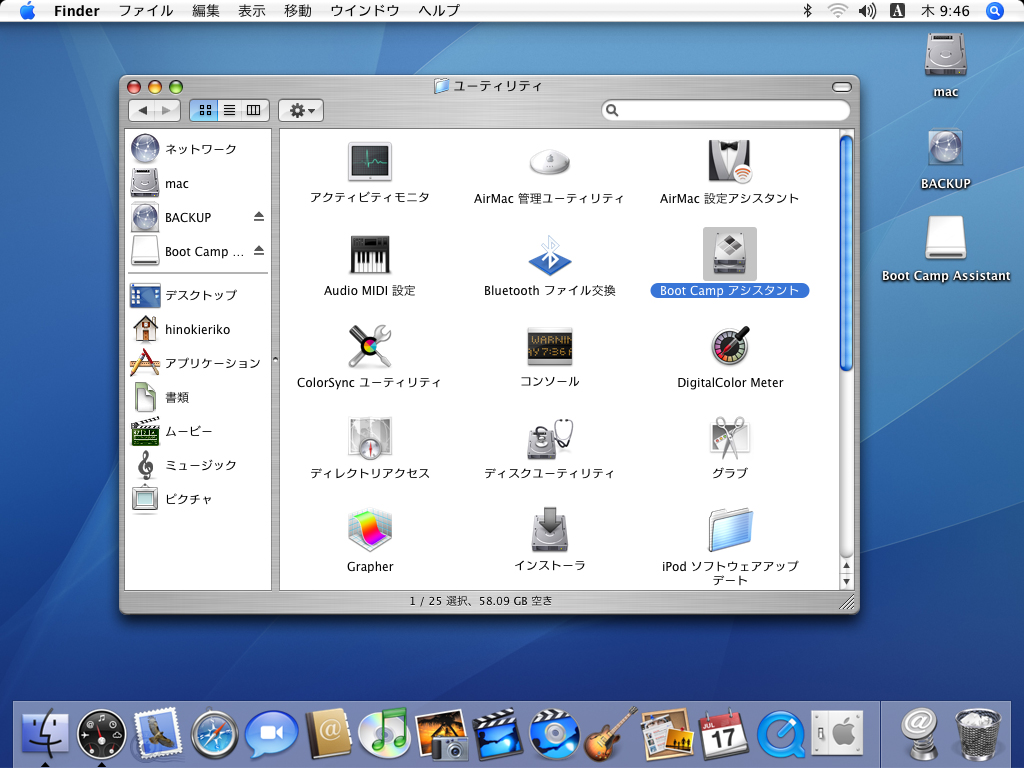Open the DigitalColor Meter utility
1024x768 pixels.
pyautogui.click(x=730, y=347)
